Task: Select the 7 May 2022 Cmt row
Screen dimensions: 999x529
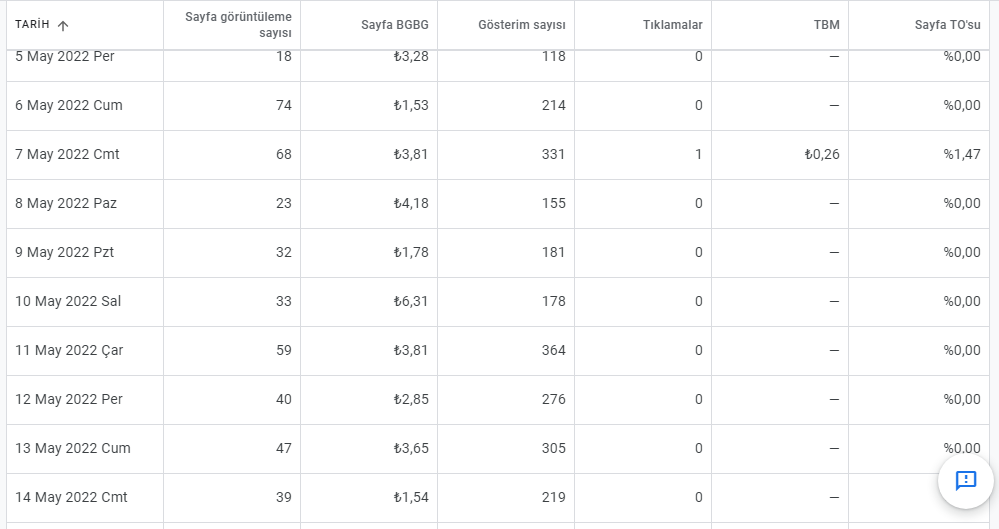Action: 498,155
